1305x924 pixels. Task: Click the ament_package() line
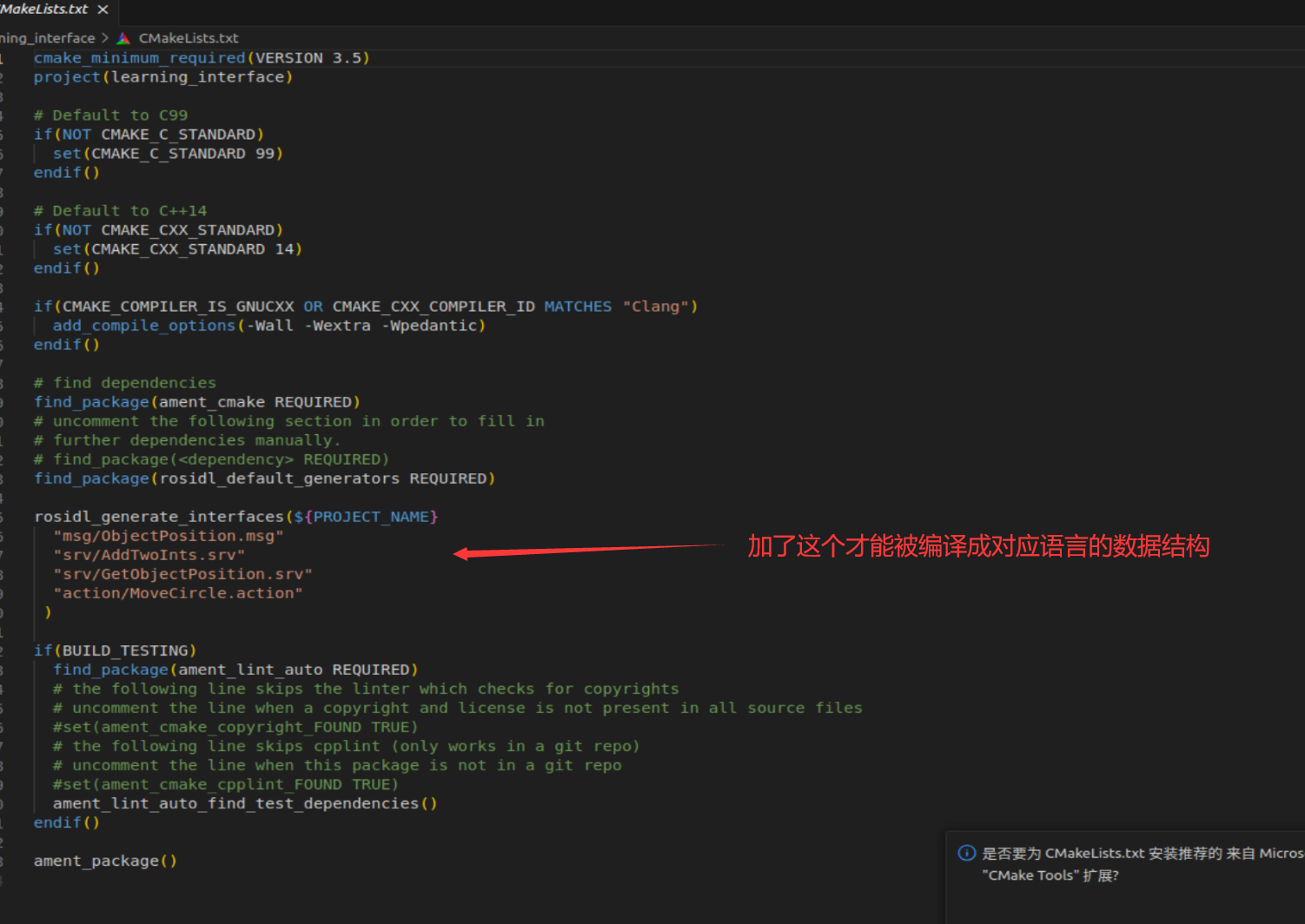105,861
